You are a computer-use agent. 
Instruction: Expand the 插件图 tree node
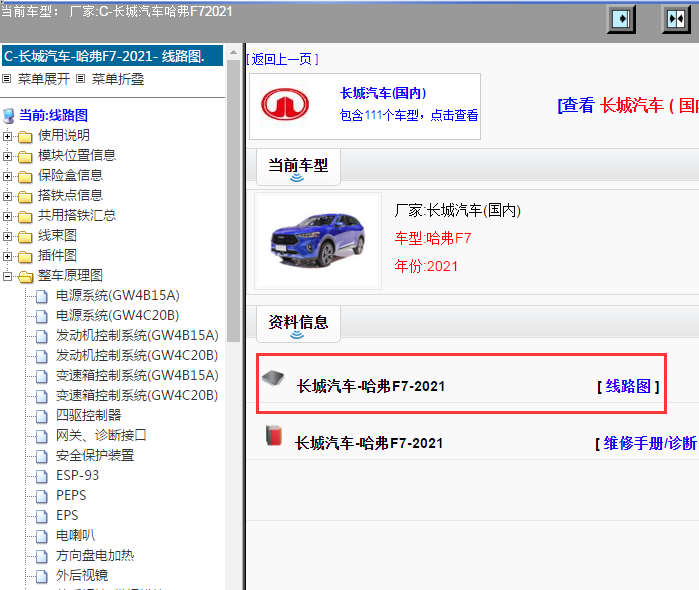pyautogui.click(x=7, y=256)
